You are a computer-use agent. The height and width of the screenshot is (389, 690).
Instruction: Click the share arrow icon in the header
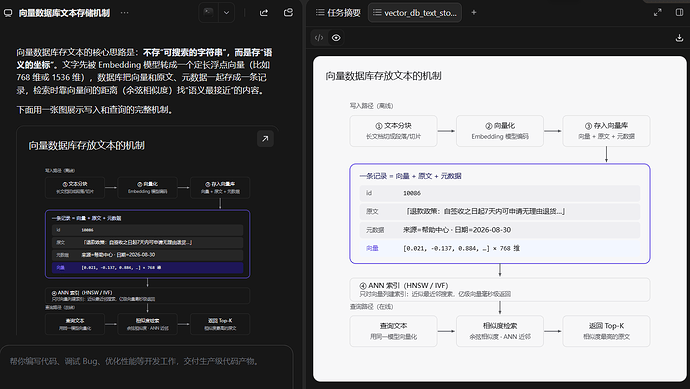264,13
